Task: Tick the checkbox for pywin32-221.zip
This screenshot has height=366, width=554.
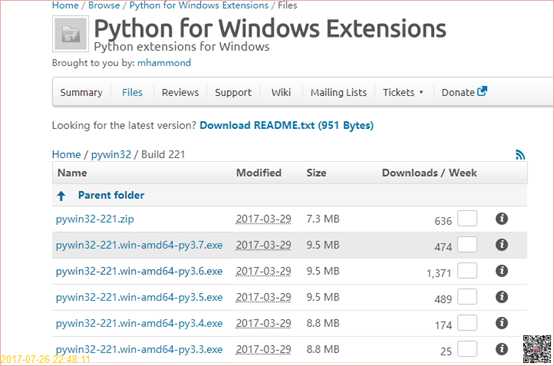Action: pos(467,218)
